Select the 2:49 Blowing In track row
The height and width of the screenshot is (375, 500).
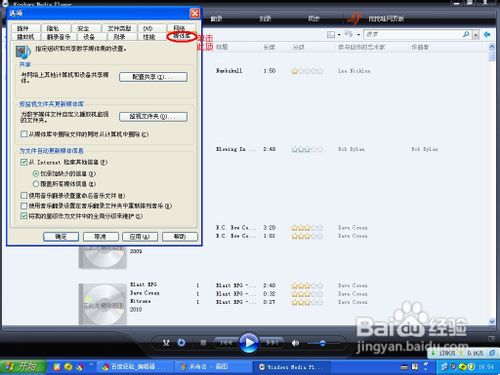327,149
